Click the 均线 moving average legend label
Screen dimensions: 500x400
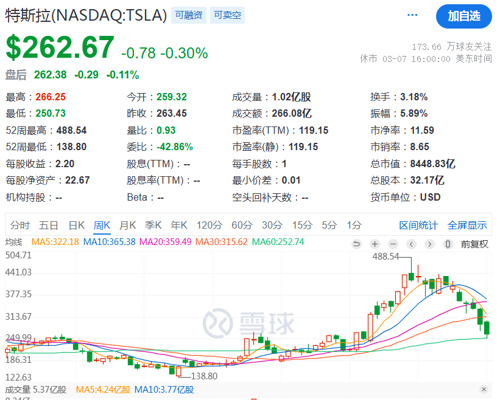(14, 242)
